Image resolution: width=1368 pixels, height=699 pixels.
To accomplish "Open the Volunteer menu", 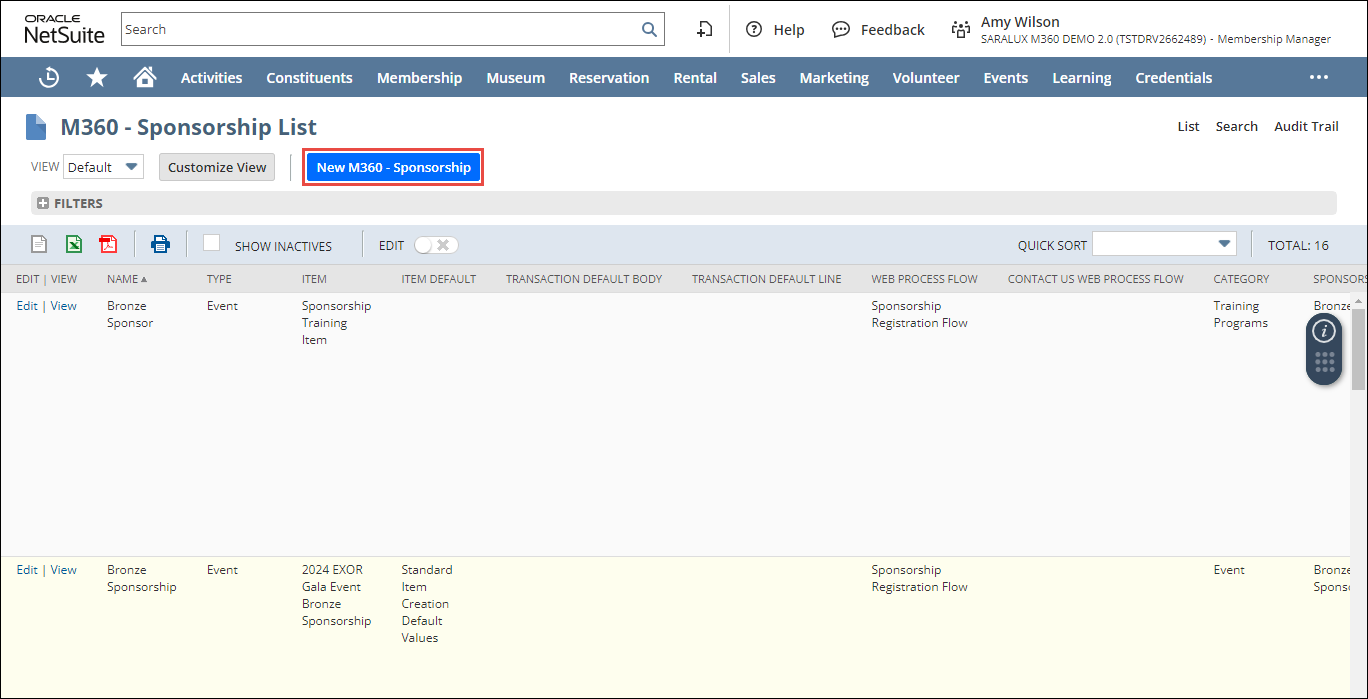I will (925, 78).
